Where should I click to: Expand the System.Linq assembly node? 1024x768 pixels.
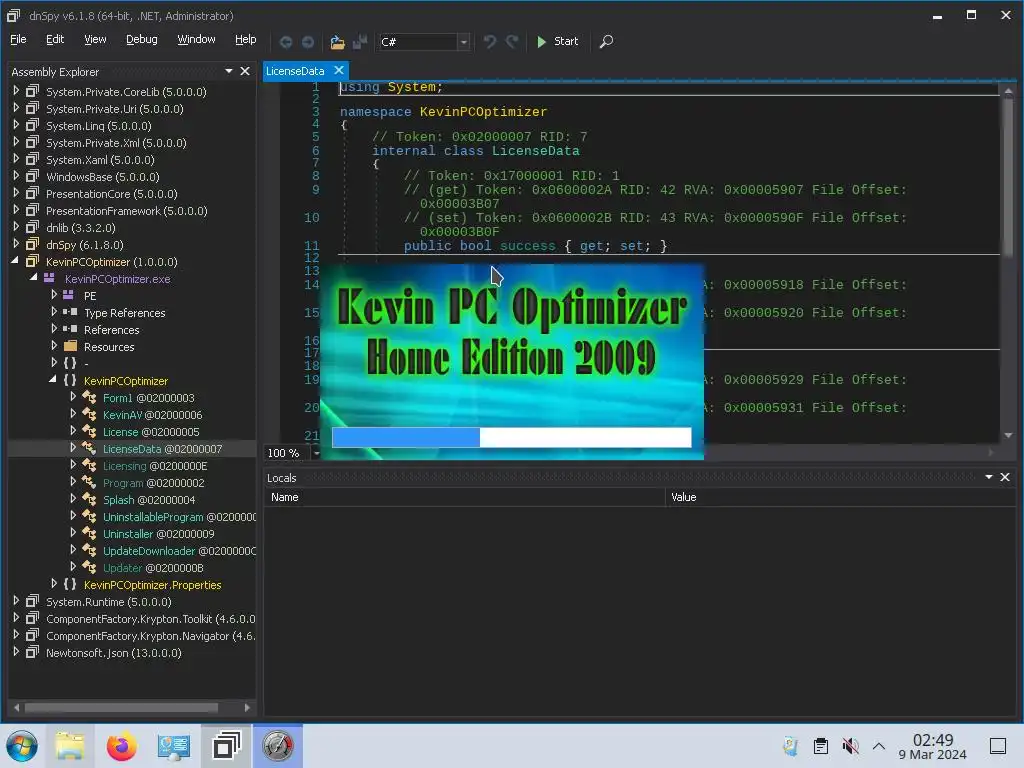(x=16, y=125)
